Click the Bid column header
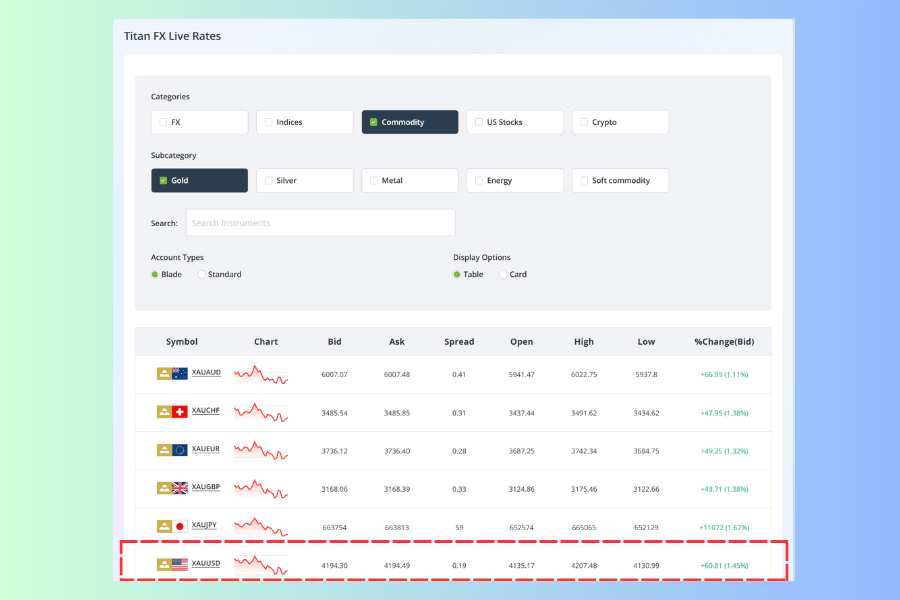The height and width of the screenshot is (600, 900). click(x=335, y=342)
